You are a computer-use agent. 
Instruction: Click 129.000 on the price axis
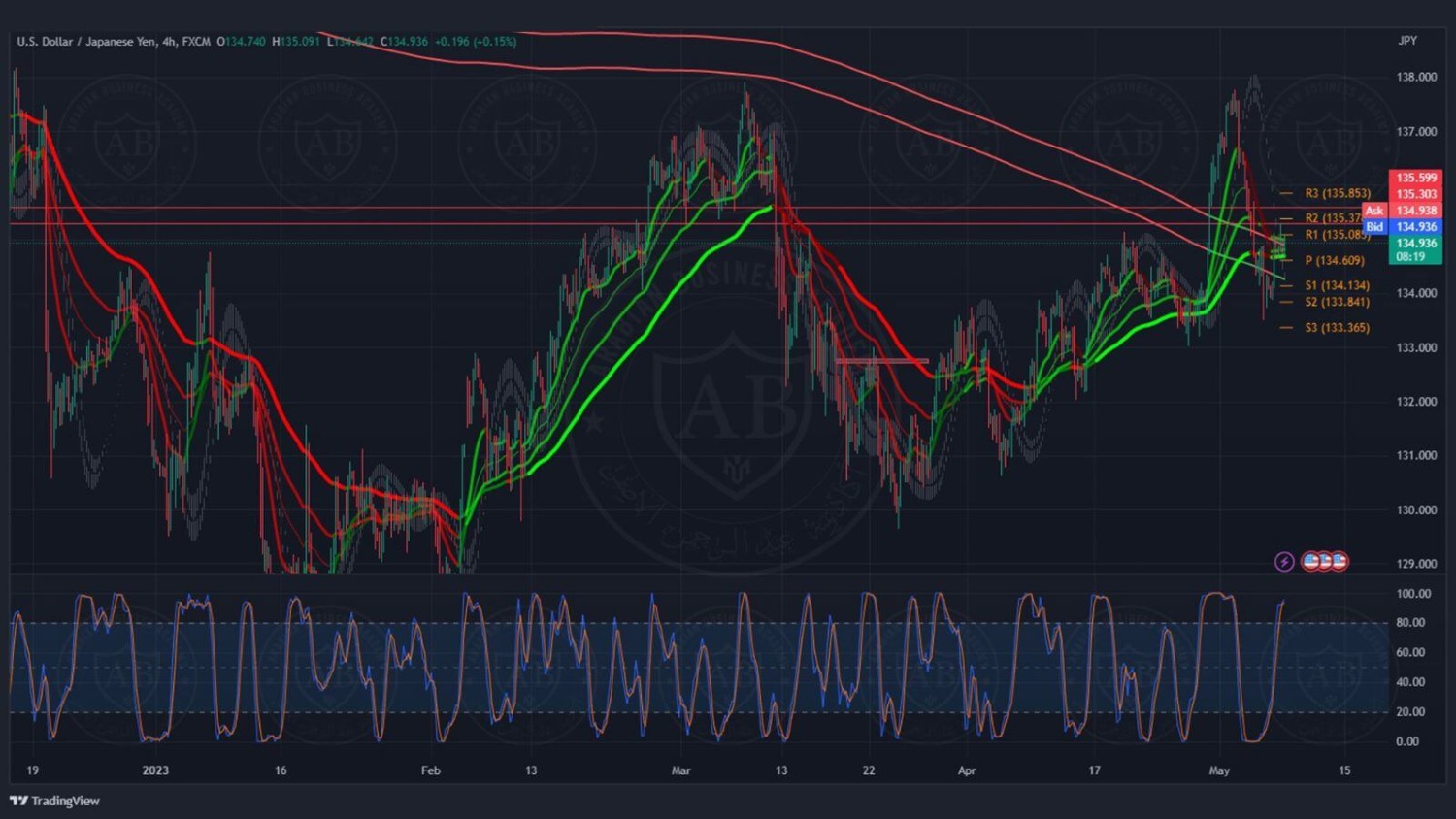pos(1416,563)
